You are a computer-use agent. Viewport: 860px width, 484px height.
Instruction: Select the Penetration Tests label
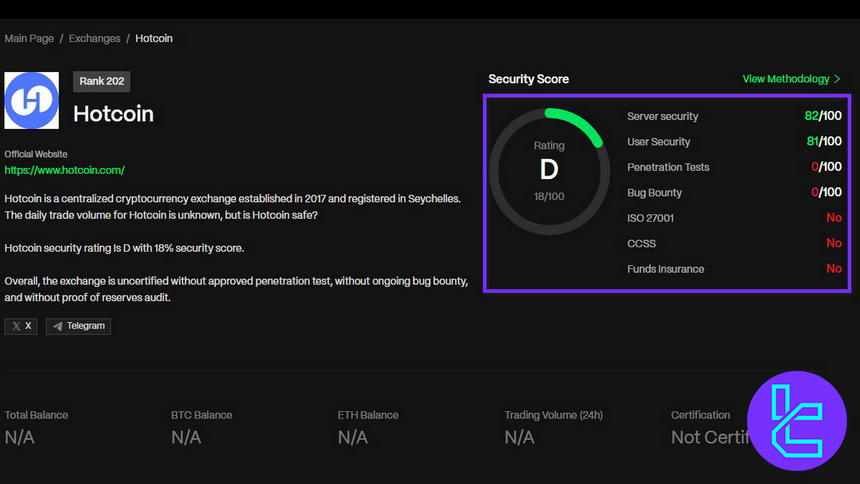click(668, 167)
